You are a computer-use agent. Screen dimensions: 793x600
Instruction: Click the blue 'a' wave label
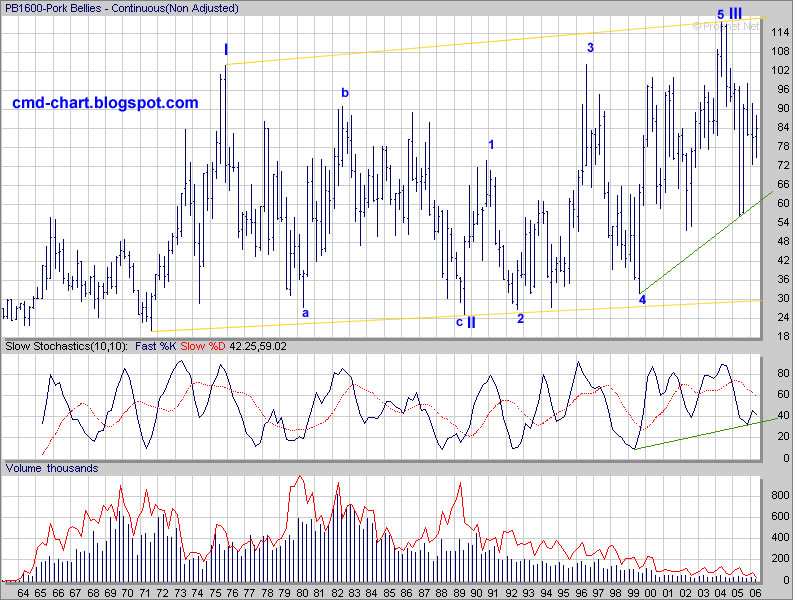click(305, 312)
